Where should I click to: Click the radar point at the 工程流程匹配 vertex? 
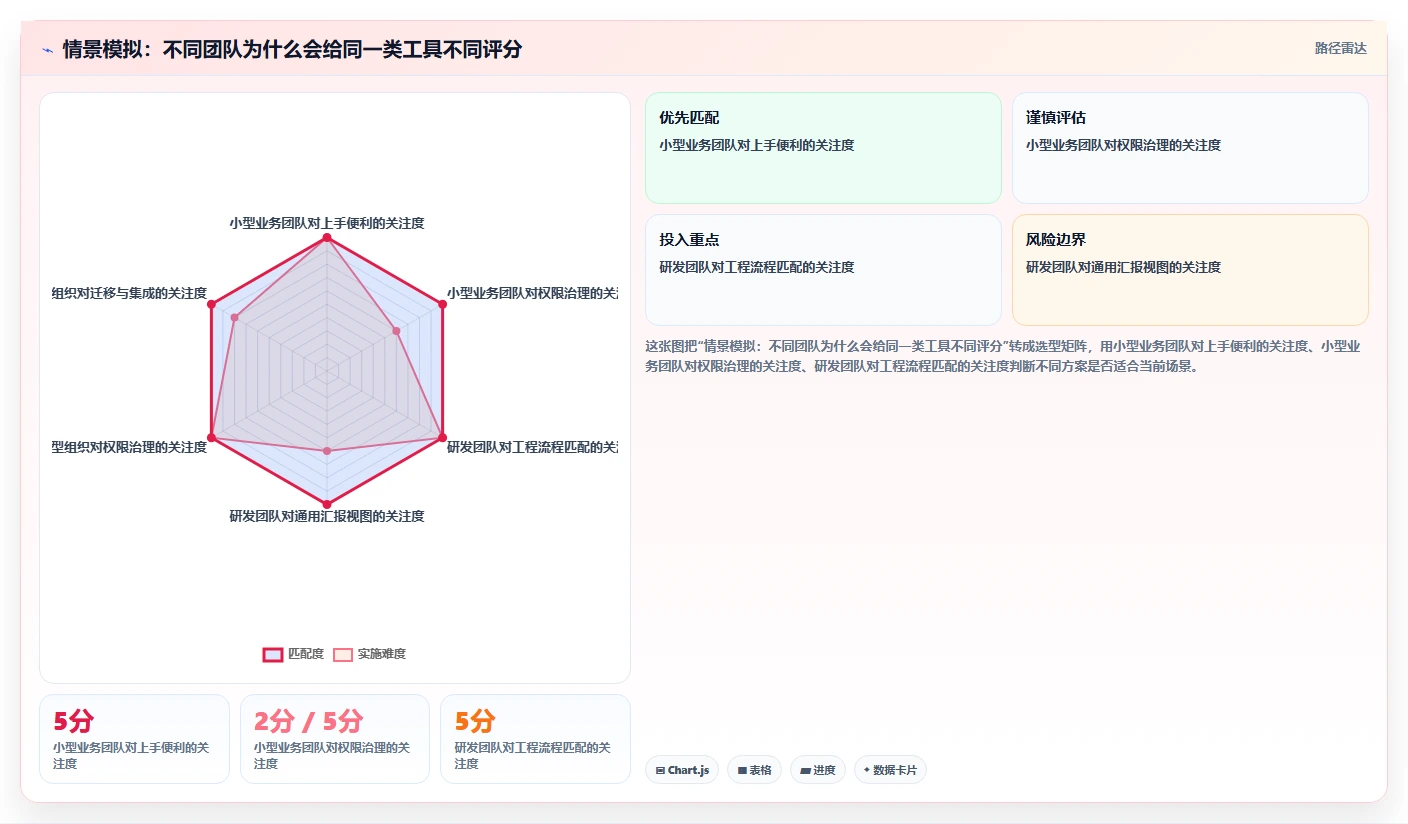click(442, 438)
